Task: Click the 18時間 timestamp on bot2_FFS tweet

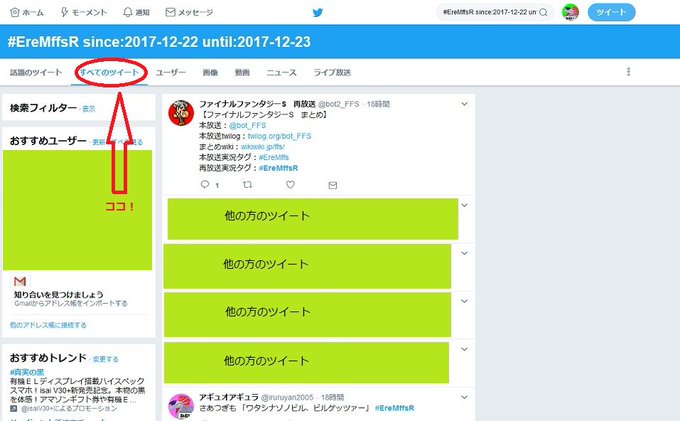Action: click(379, 104)
